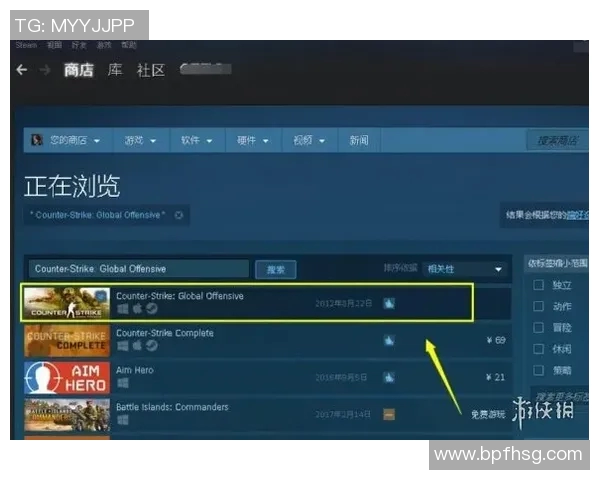Click mixed review icon for Battle Islands
This screenshot has height=480, width=600.
pos(389,415)
